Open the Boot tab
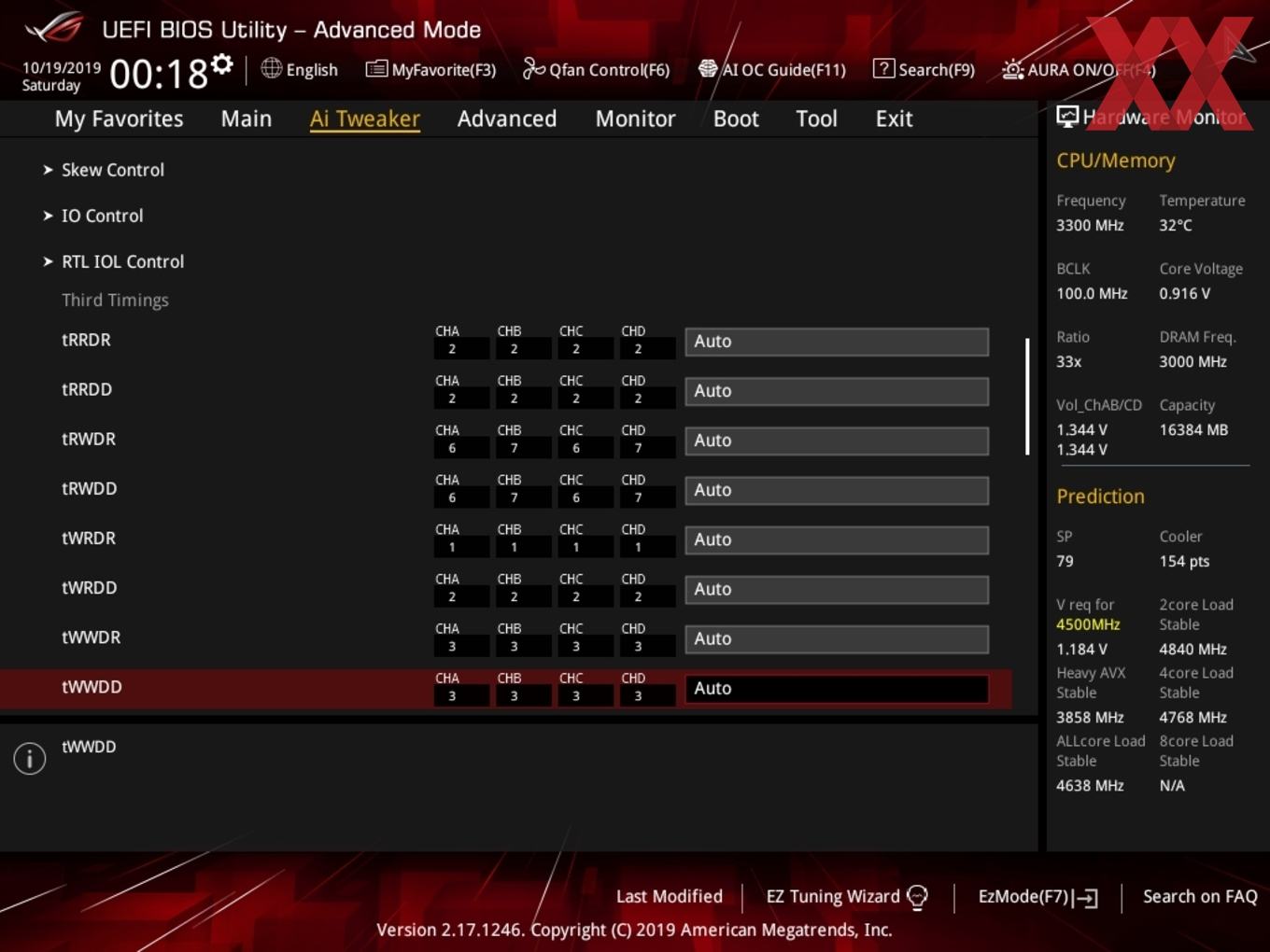This screenshot has width=1270, height=952. pos(736,119)
